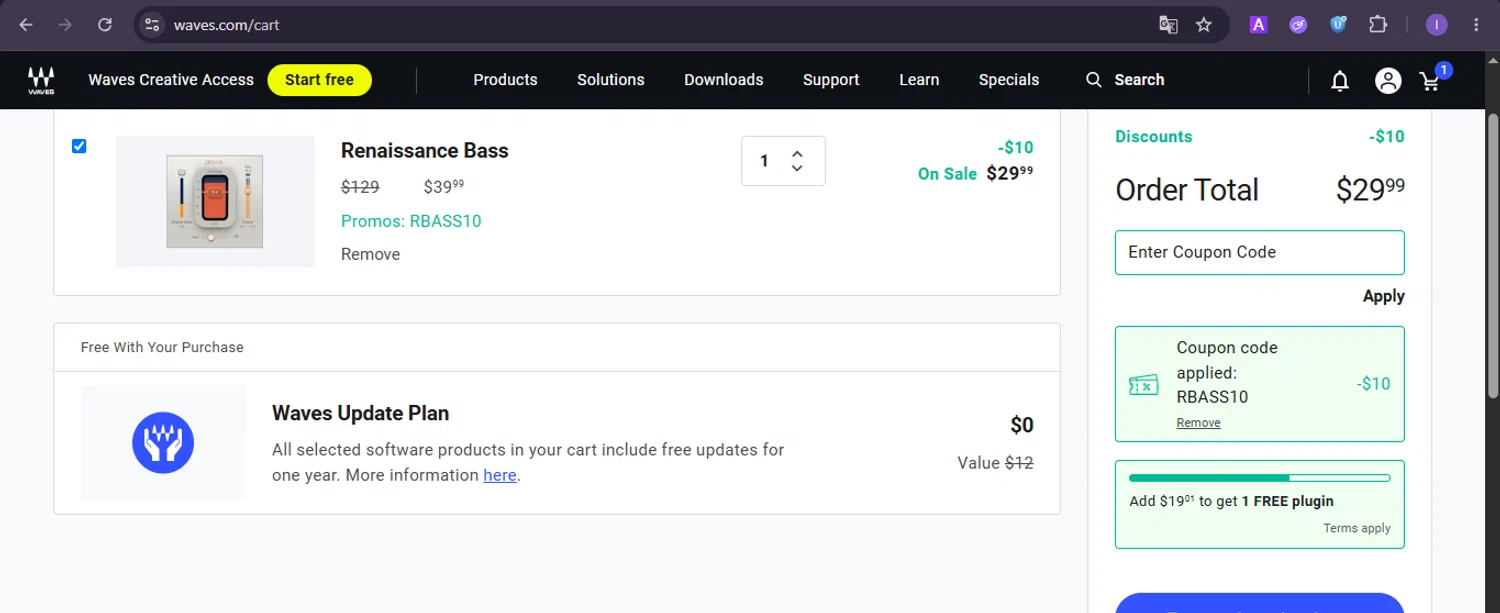Click the coupon ticket icon
Viewport: 1500px width, 613px height.
click(x=1144, y=385)
